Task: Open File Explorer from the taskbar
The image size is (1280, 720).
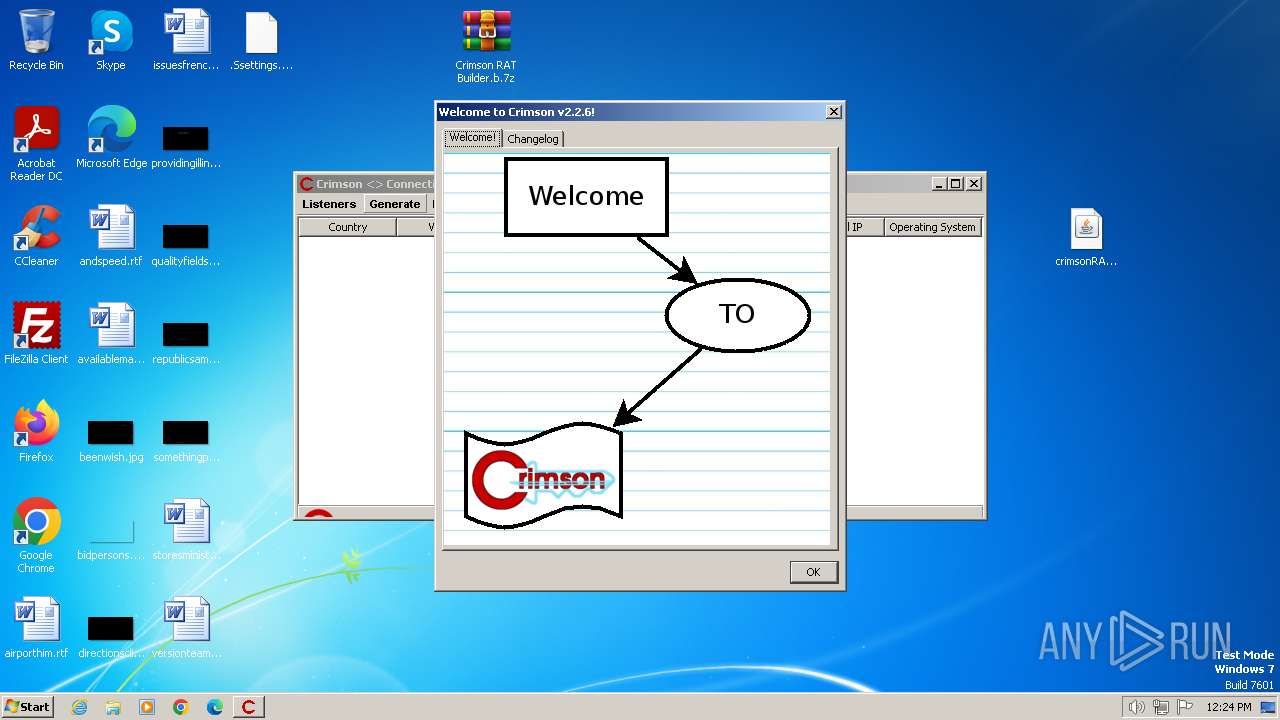Action: [x=113, y=707]
